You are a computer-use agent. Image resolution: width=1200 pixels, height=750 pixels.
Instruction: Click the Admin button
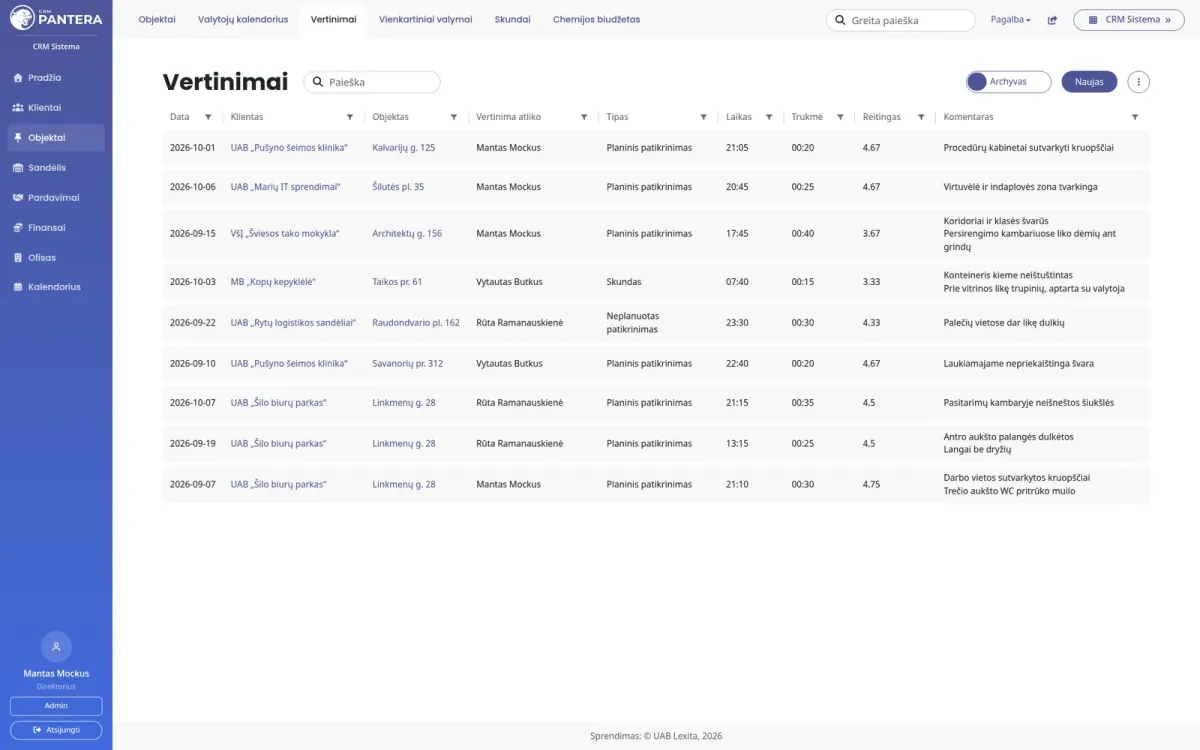pos(56,706)
